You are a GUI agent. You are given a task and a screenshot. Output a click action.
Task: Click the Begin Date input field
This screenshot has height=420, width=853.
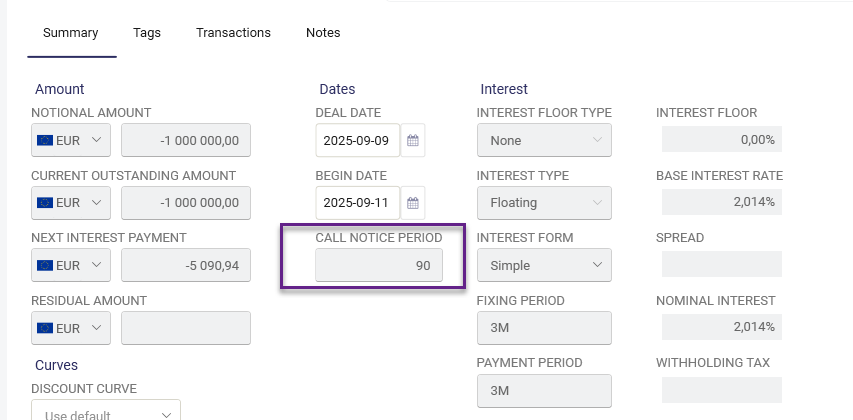[358, 203]
